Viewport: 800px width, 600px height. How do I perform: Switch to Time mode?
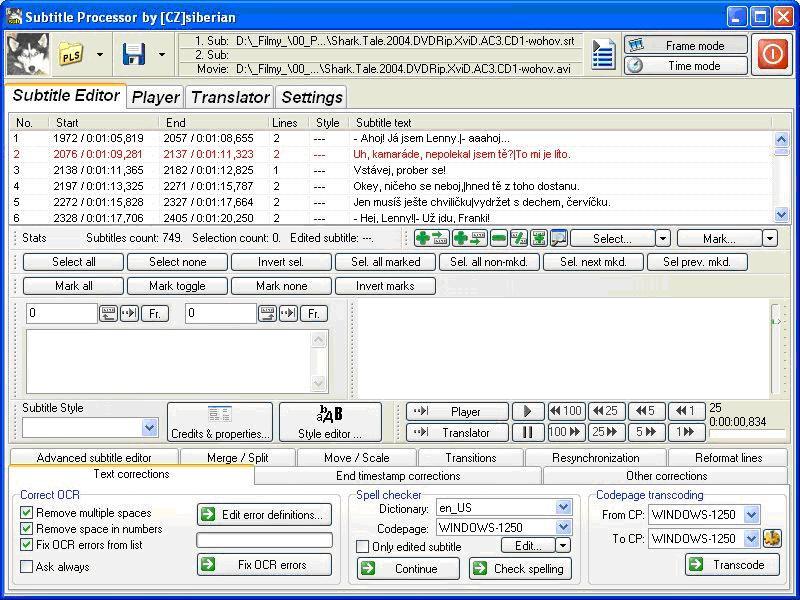[686, 66]
